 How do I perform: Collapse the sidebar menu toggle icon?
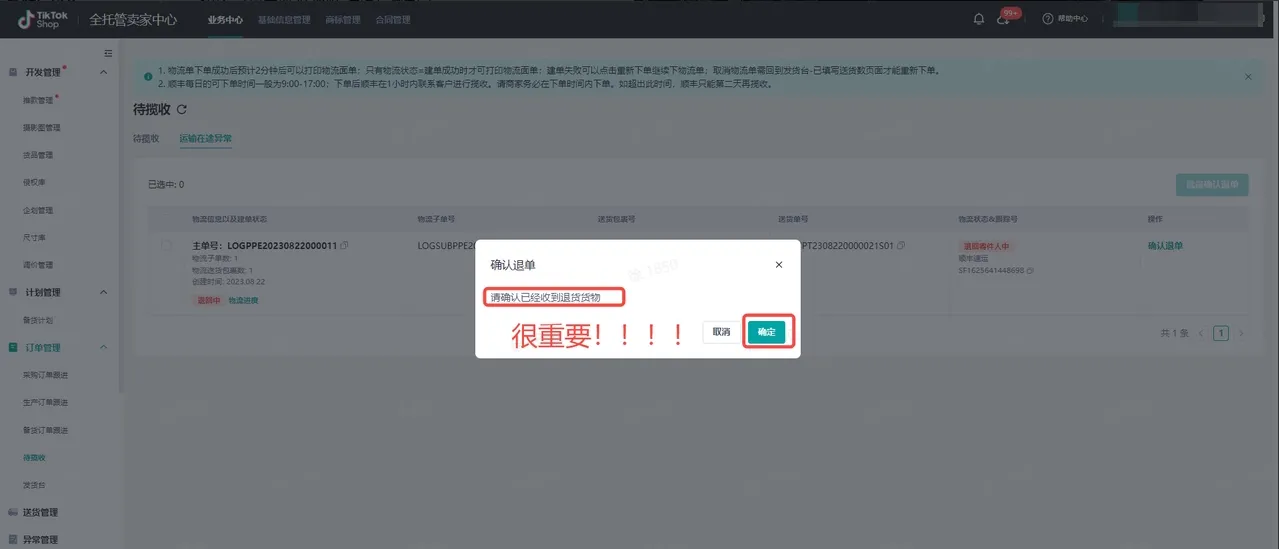108,53
